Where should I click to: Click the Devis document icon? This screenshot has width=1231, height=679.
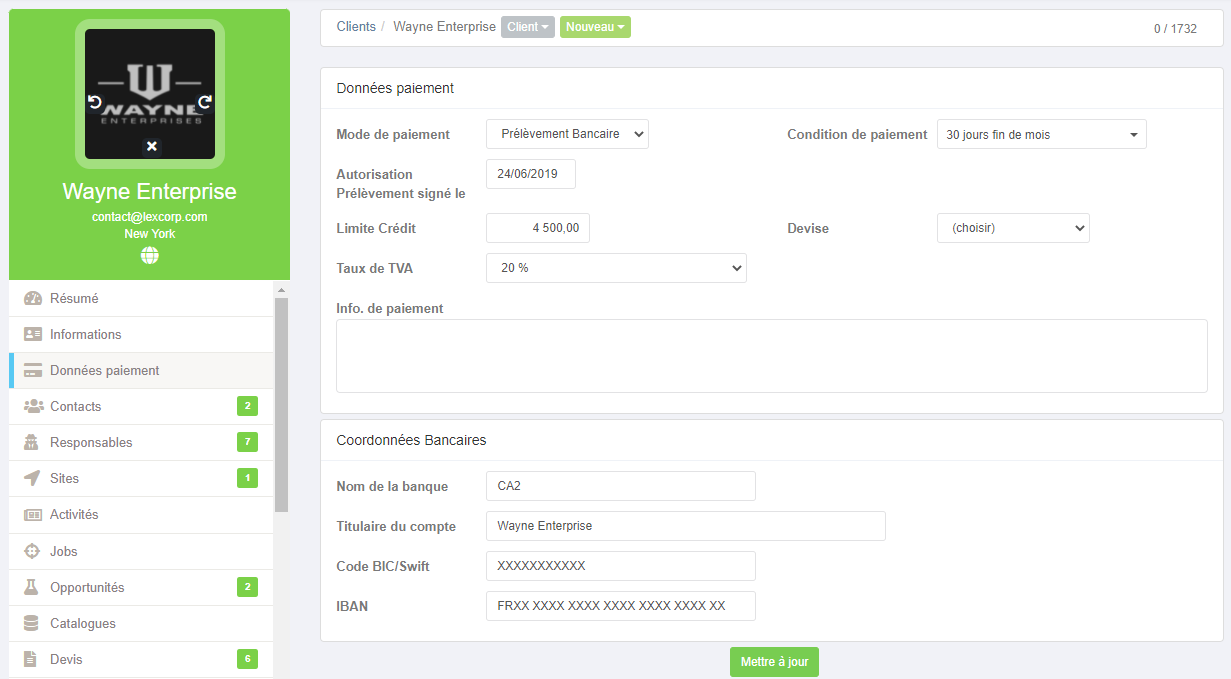[31, 659]
